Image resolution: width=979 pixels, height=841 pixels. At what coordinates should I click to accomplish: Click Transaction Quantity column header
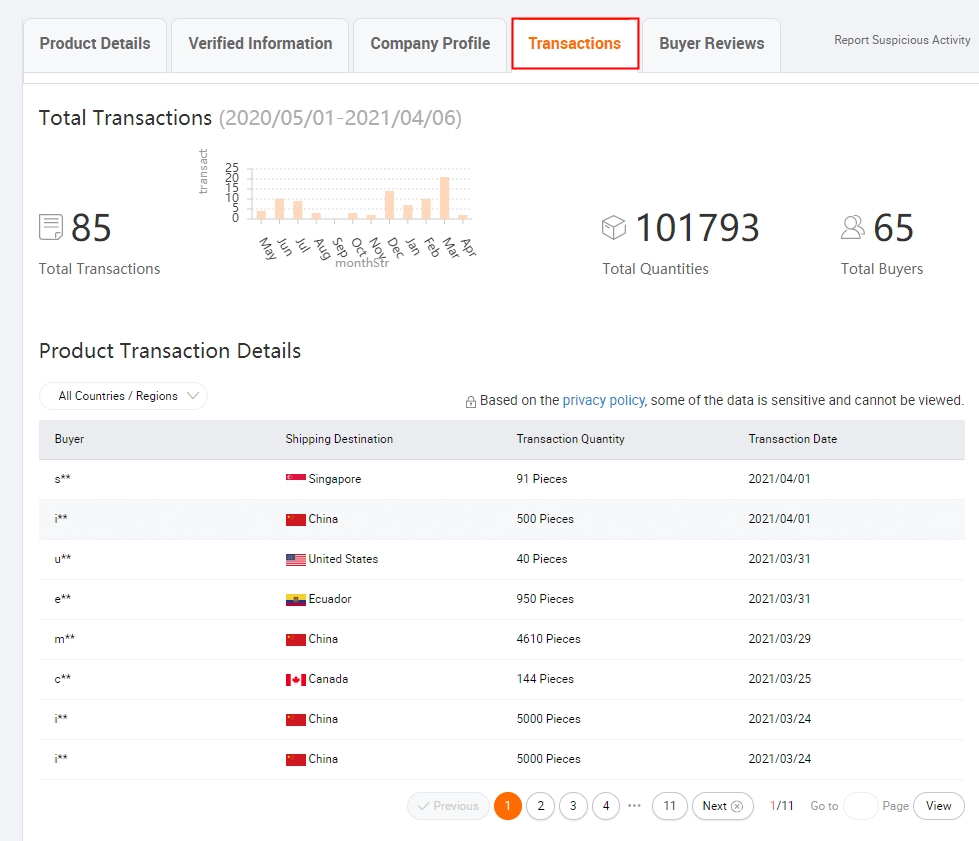click(x=570, y=439)
